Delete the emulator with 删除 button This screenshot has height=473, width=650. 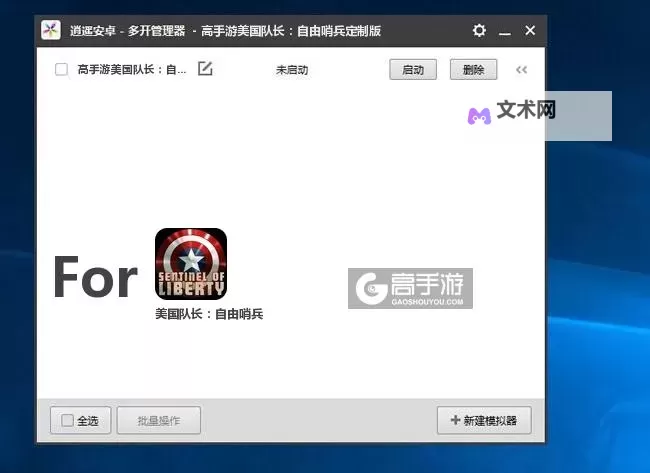coord(473,70)
